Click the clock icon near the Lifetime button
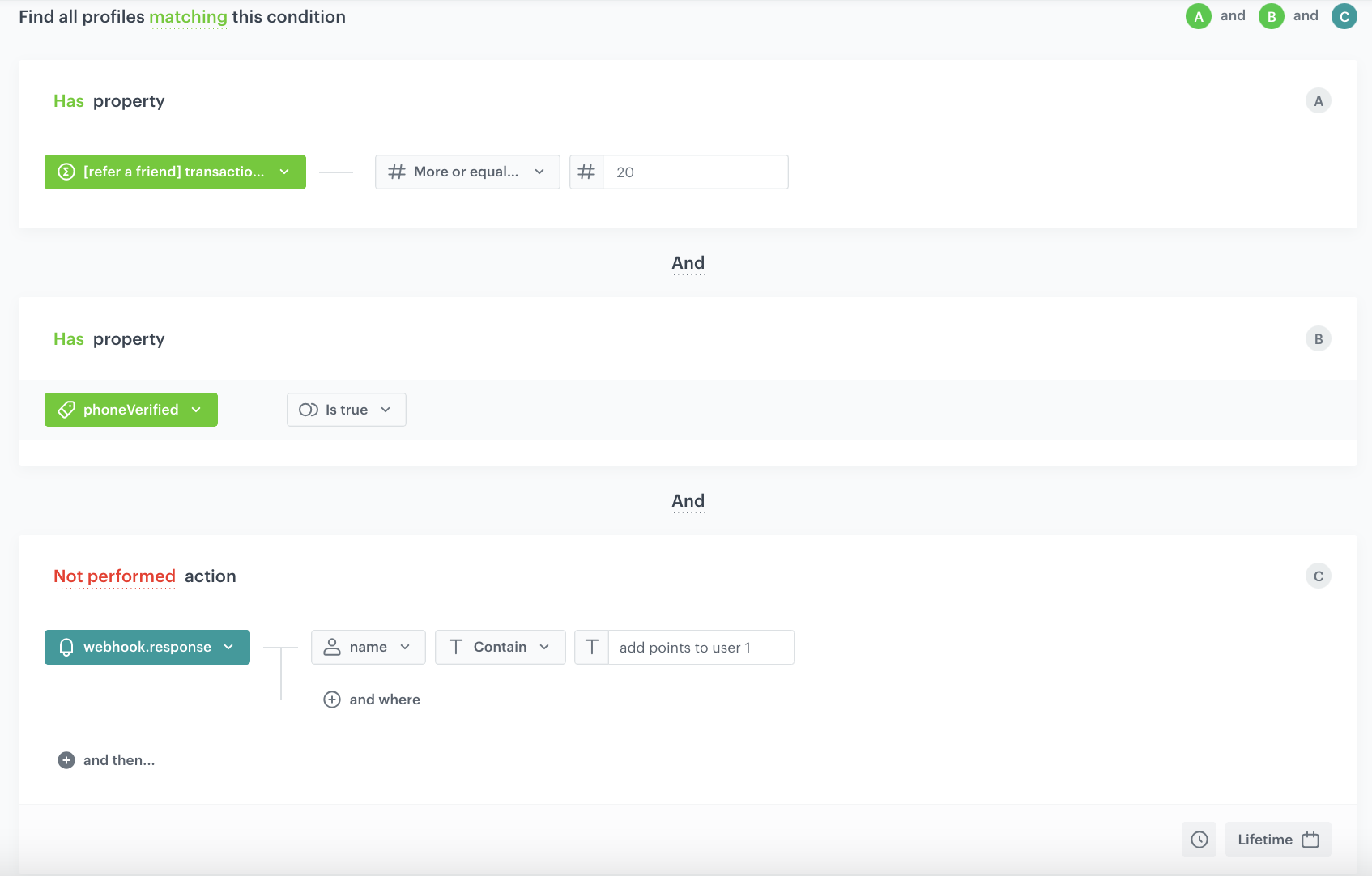 click(x=1198, y=840)
